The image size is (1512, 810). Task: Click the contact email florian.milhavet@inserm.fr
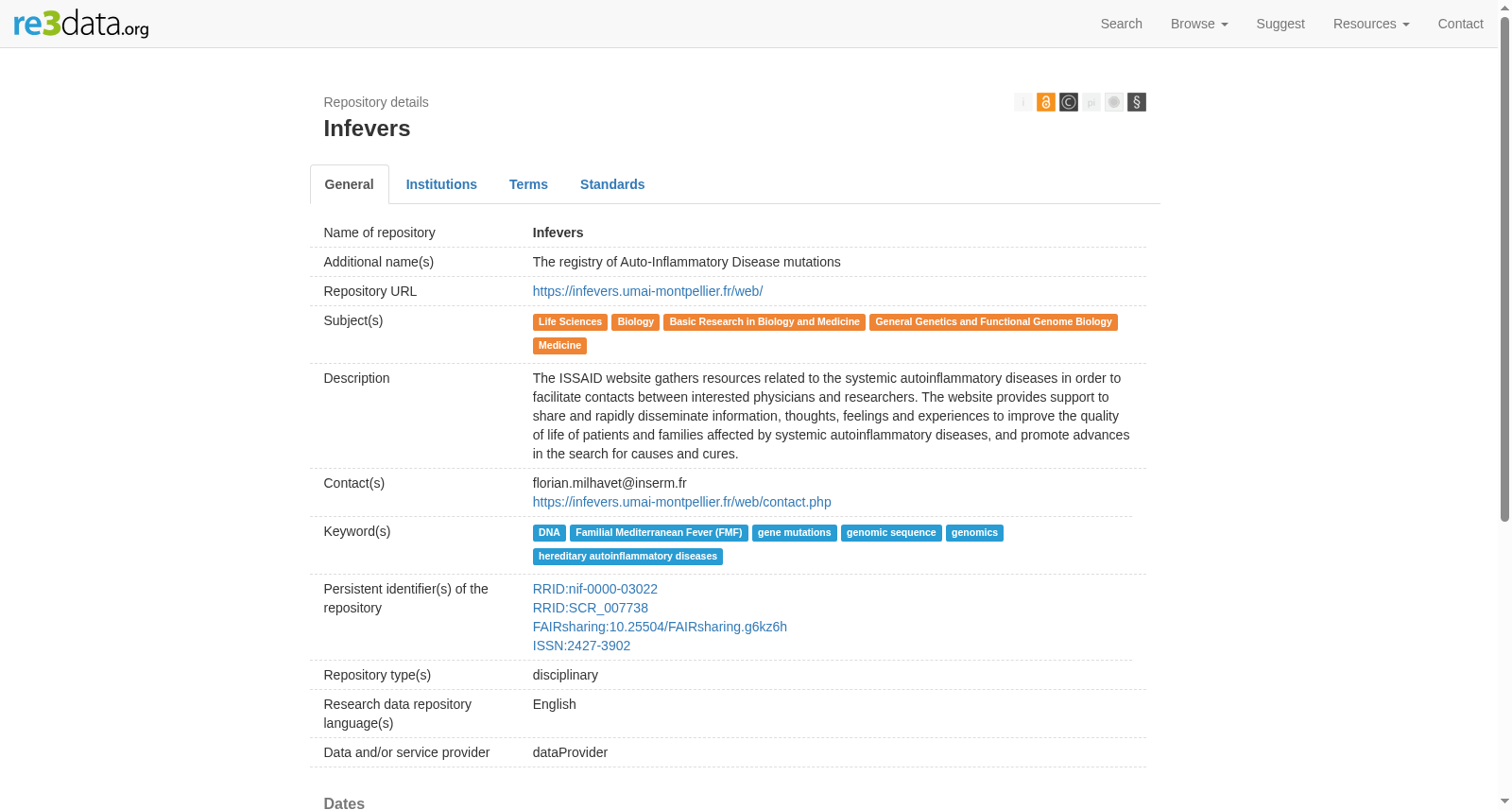[x=610, y=483]
